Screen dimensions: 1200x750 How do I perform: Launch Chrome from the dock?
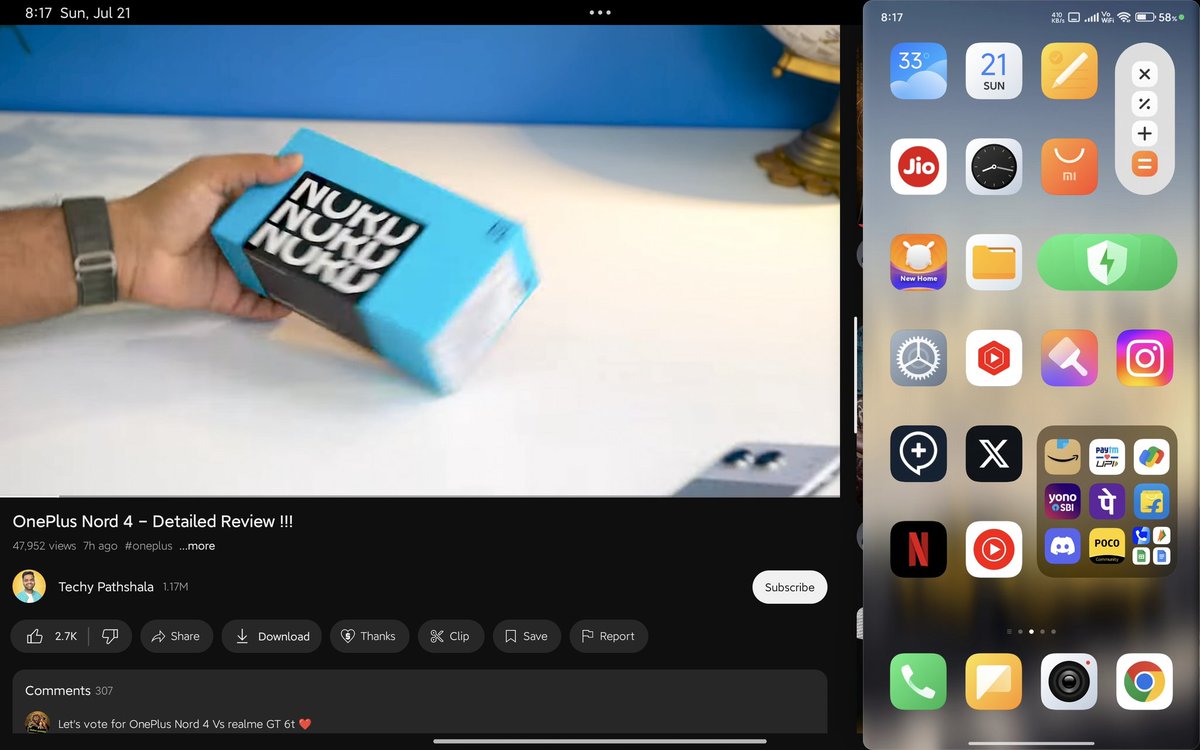pos(1145,682)
